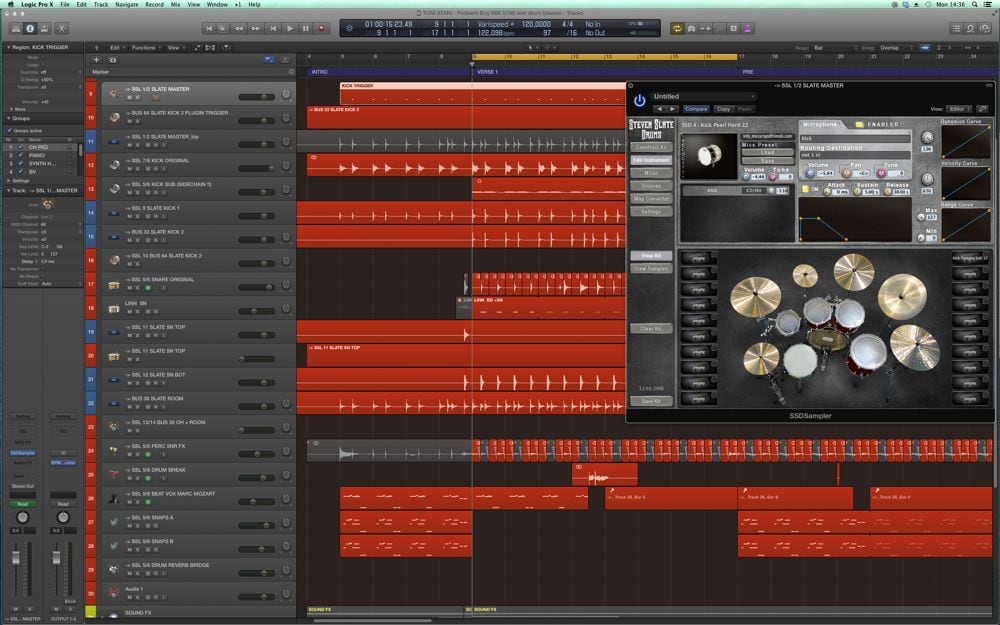Open the Help menu
Screen dimensions: 1000x625
254,4
